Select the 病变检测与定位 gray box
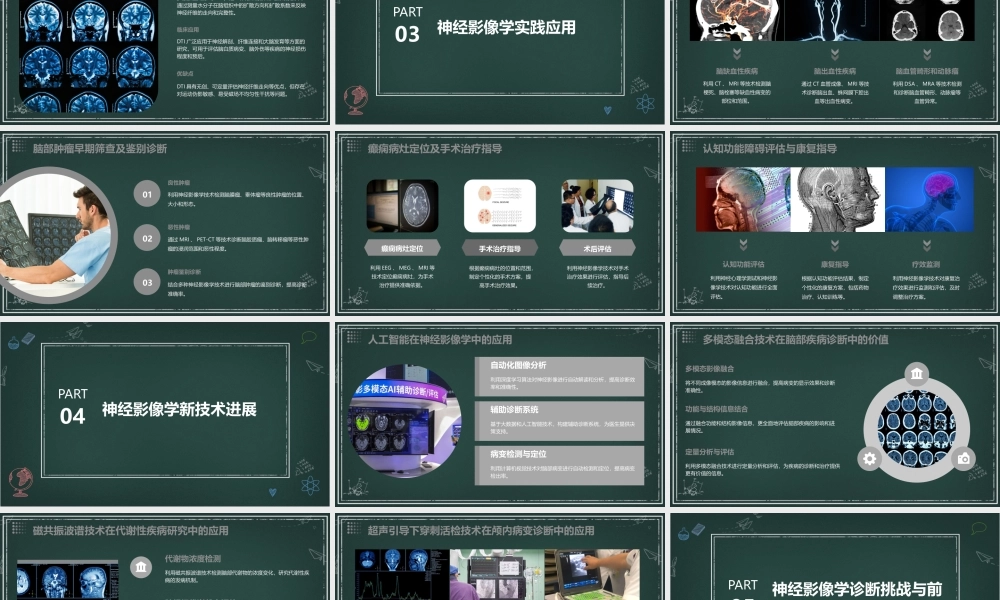 [559, 465]
